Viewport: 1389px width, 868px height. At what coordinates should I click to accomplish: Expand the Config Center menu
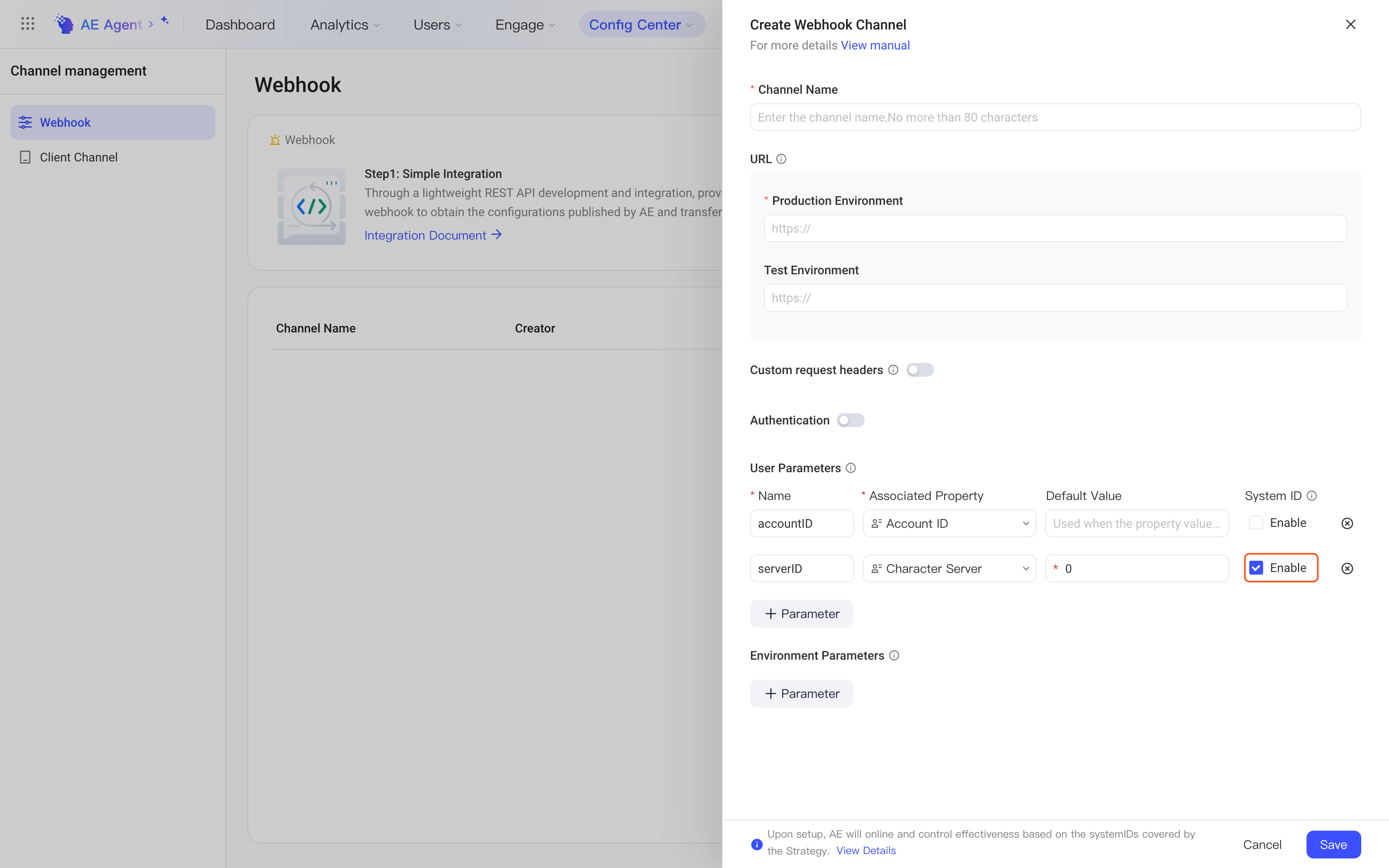pyautogui.click(x=641, y=24)
